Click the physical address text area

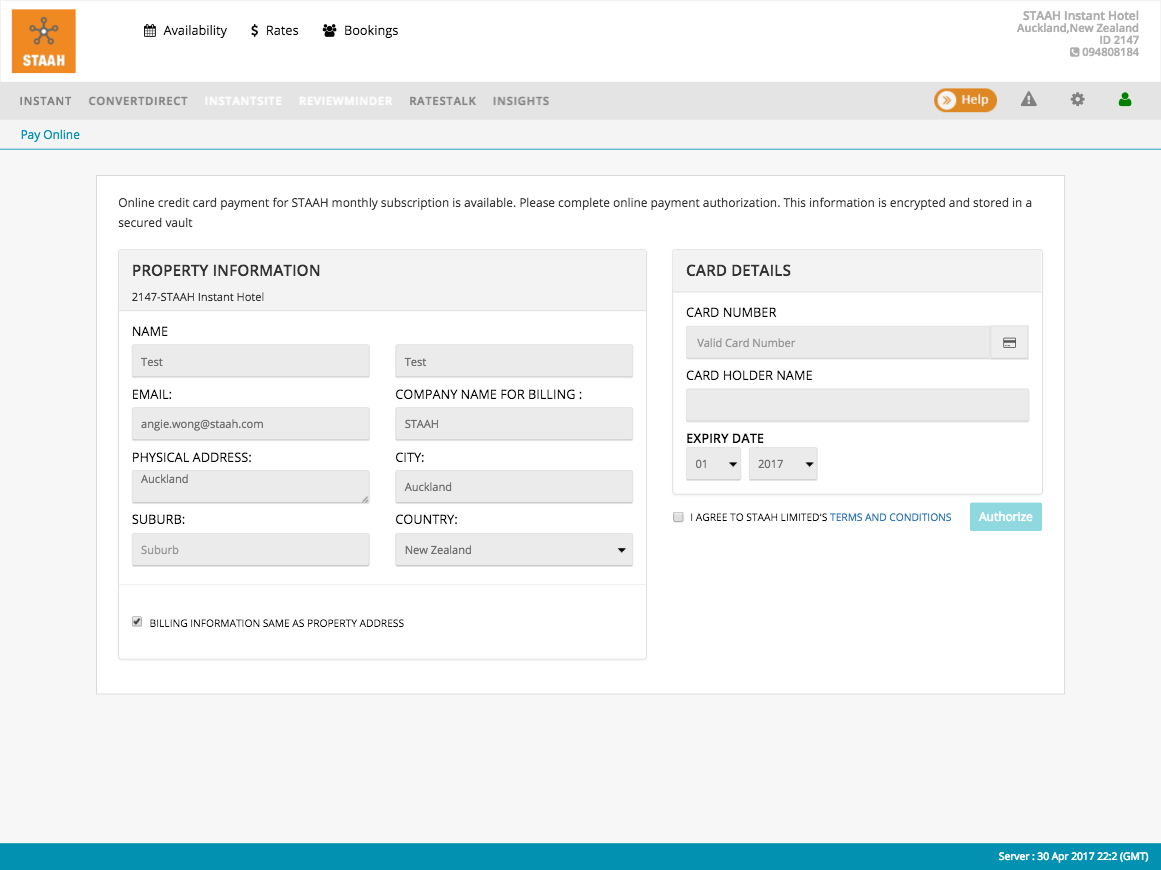[250, 487]
